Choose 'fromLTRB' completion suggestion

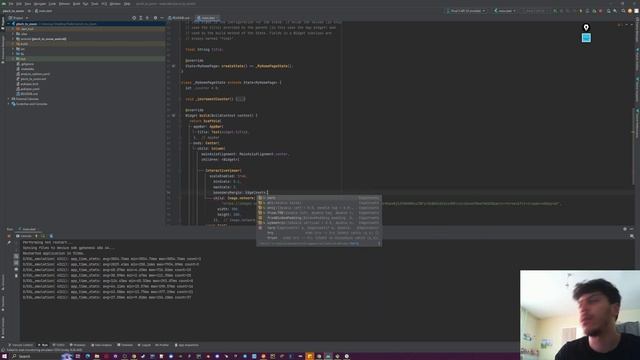(319, 213)
